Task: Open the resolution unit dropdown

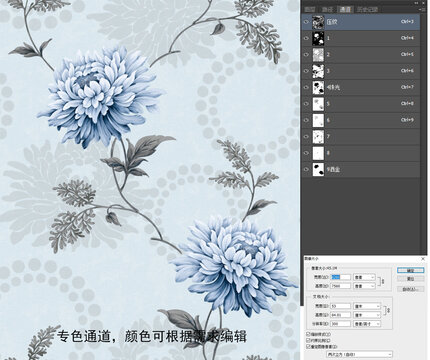Action: point(367,324)
